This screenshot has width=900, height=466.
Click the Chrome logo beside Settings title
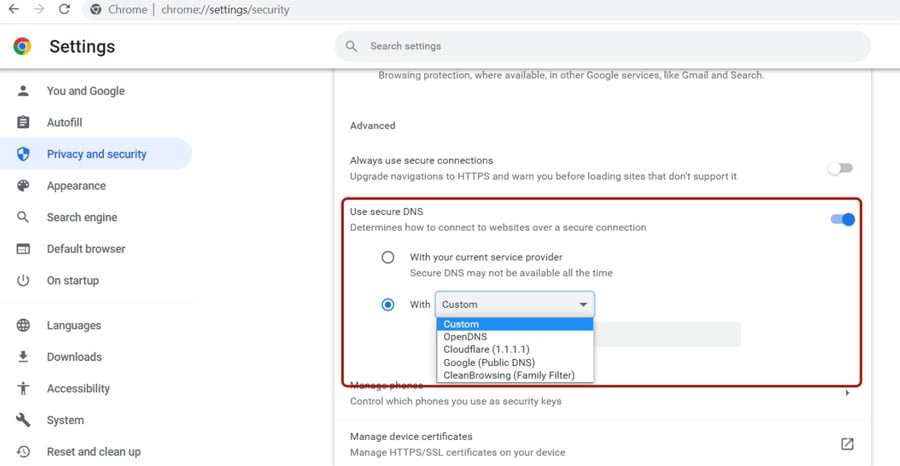(x=22, y=46)
